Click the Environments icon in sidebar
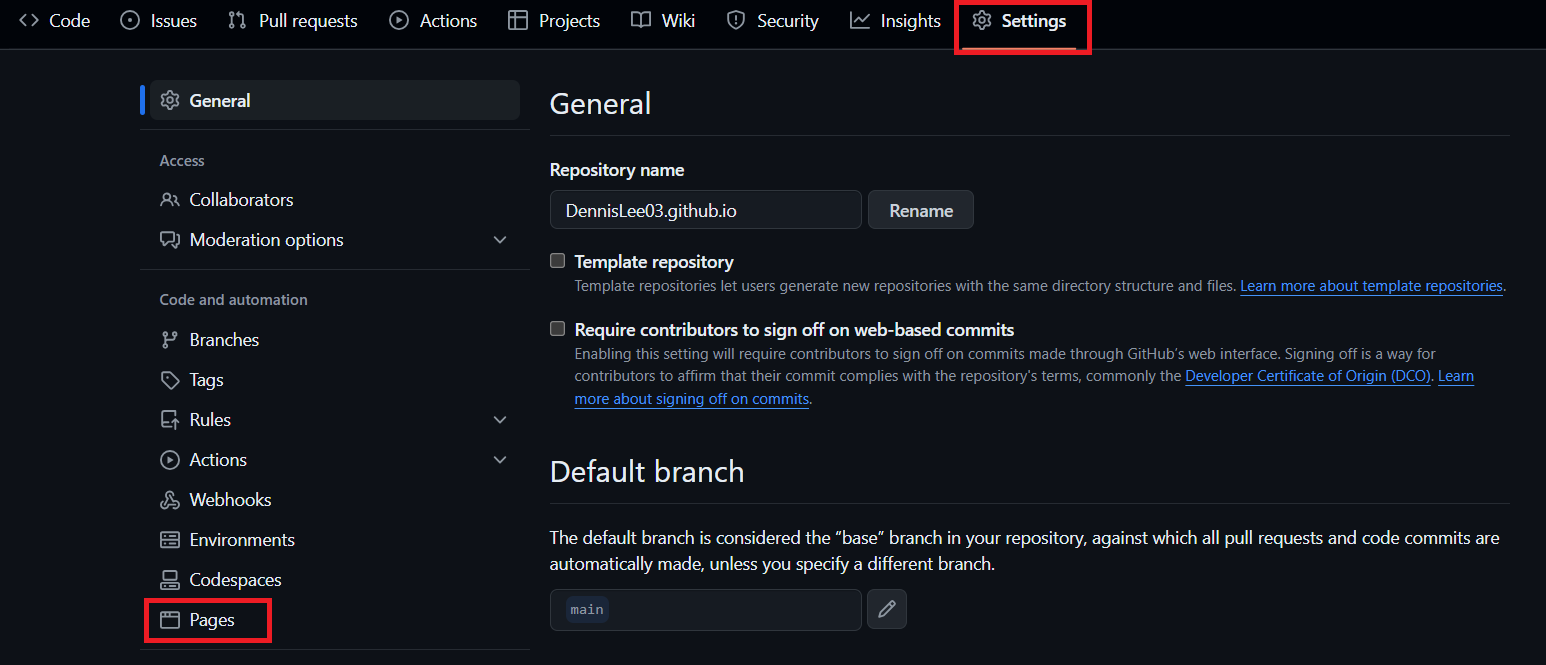This screenshot has height=665, width=1546. coord(170,540)
